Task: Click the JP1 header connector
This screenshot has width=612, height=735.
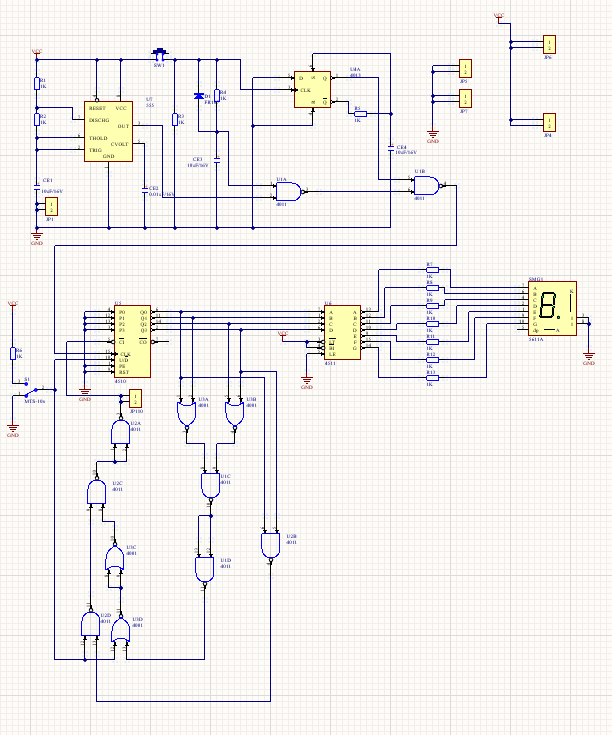Action: [x=52, y=207]
